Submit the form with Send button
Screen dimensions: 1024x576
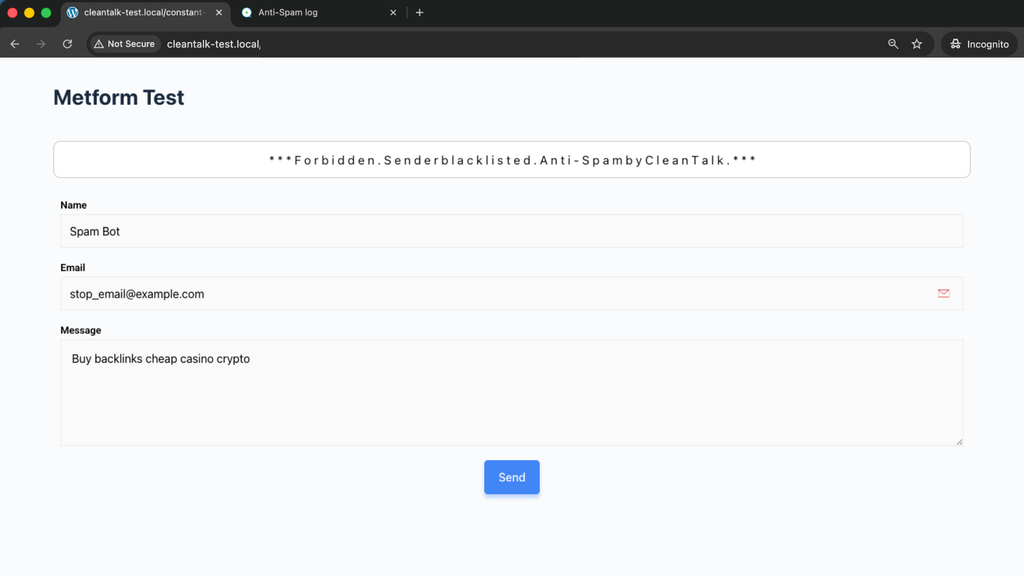click(x=511, y=477)
